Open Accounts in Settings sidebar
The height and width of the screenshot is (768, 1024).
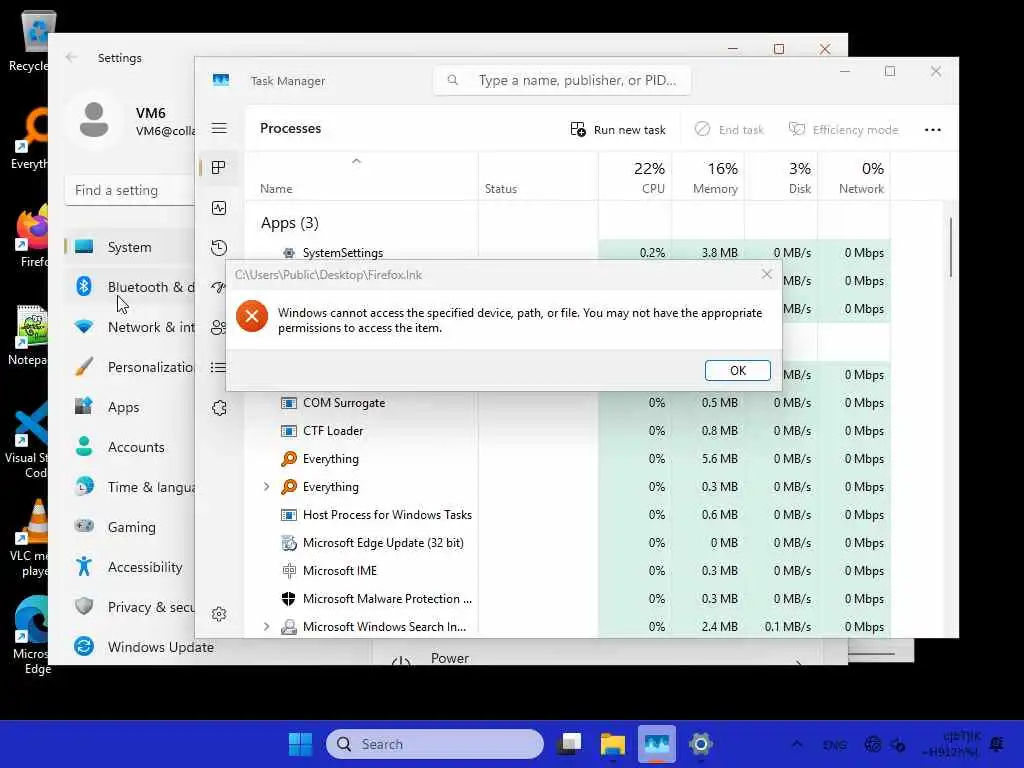coord(129,447)
